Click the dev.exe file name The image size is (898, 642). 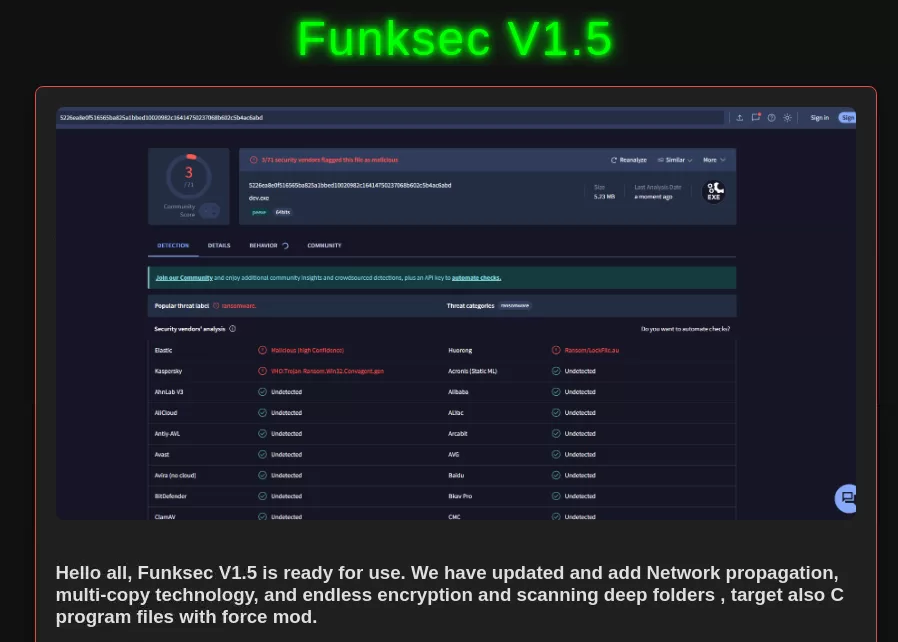259,198
